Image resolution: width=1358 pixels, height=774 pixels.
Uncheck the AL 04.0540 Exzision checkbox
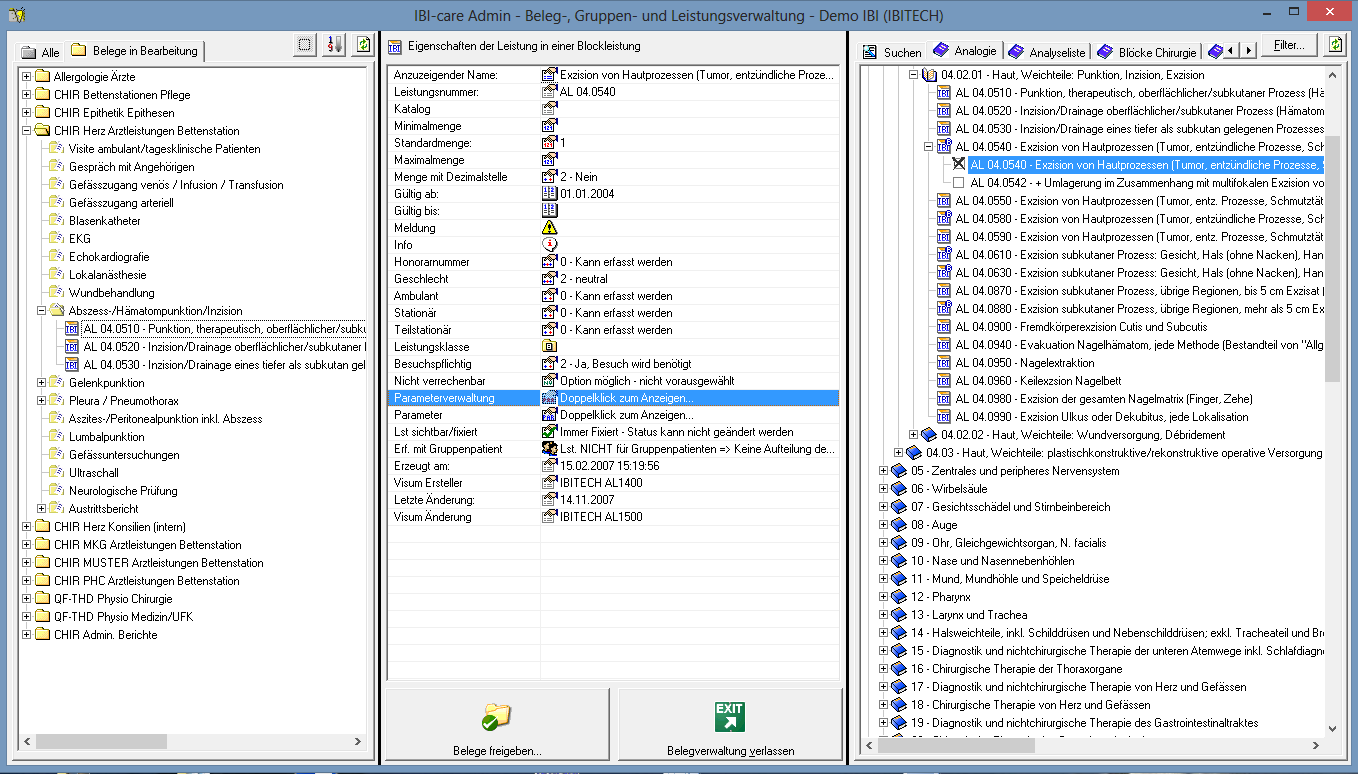[x=958, y=164]
